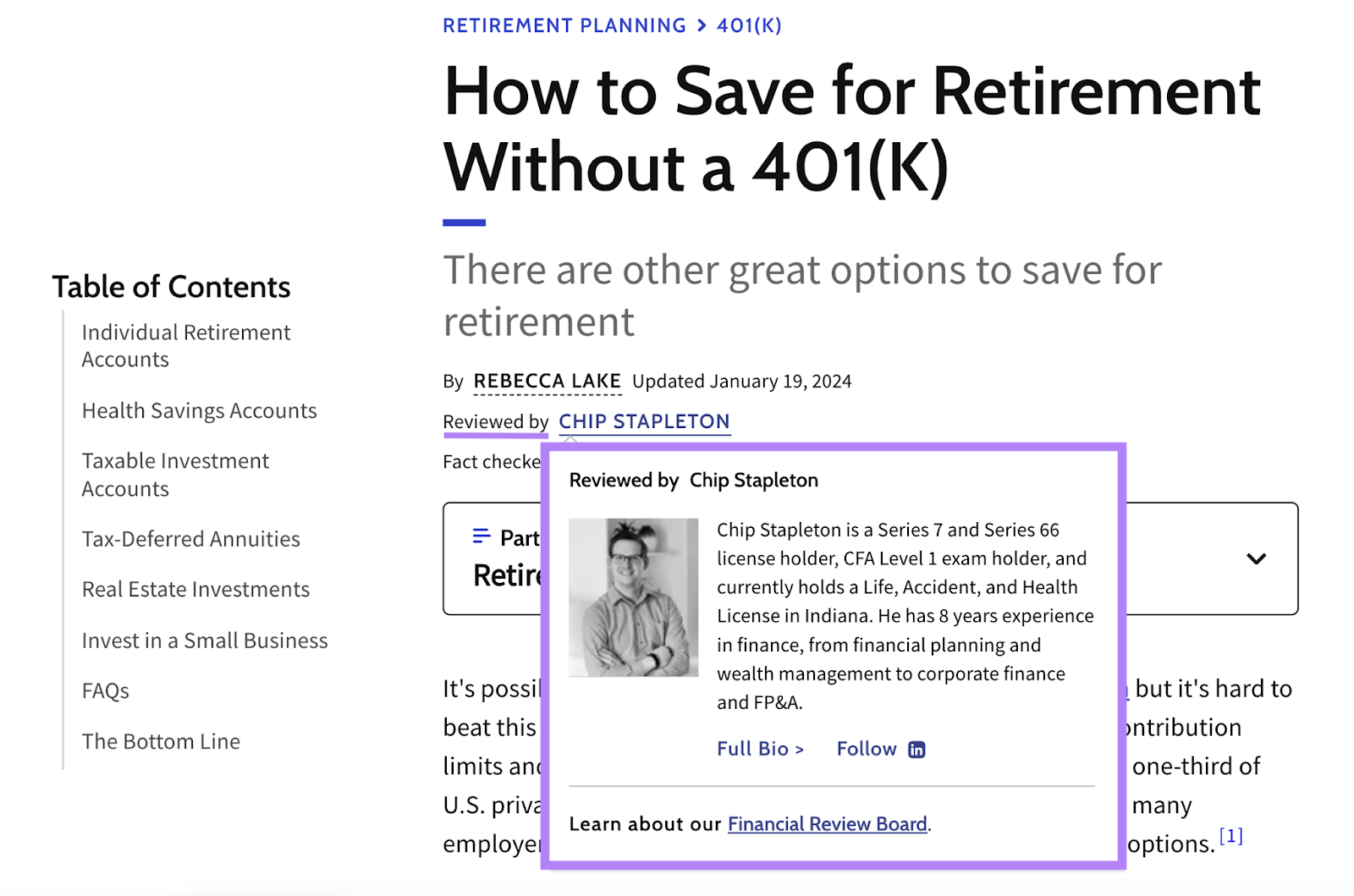The image size is (1354, 896).
Task: Click the series list icon on the Part box
Action: [x=480, y=536]
